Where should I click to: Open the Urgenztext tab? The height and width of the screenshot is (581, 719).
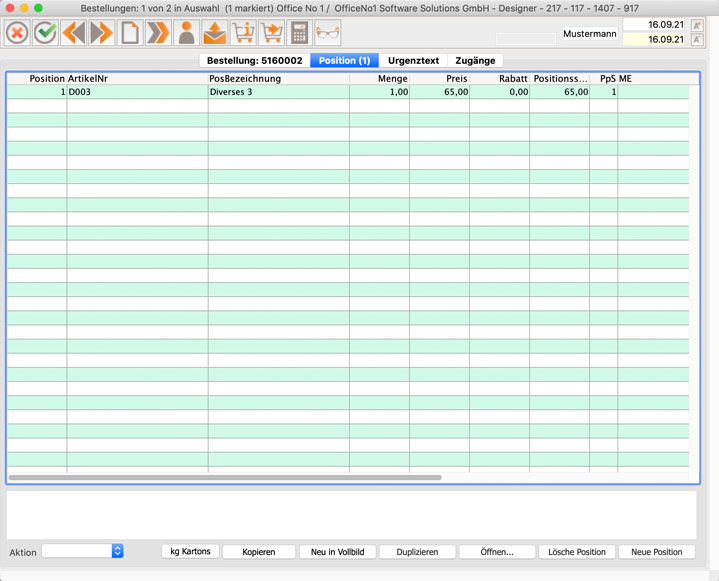[x=413, y=61]
